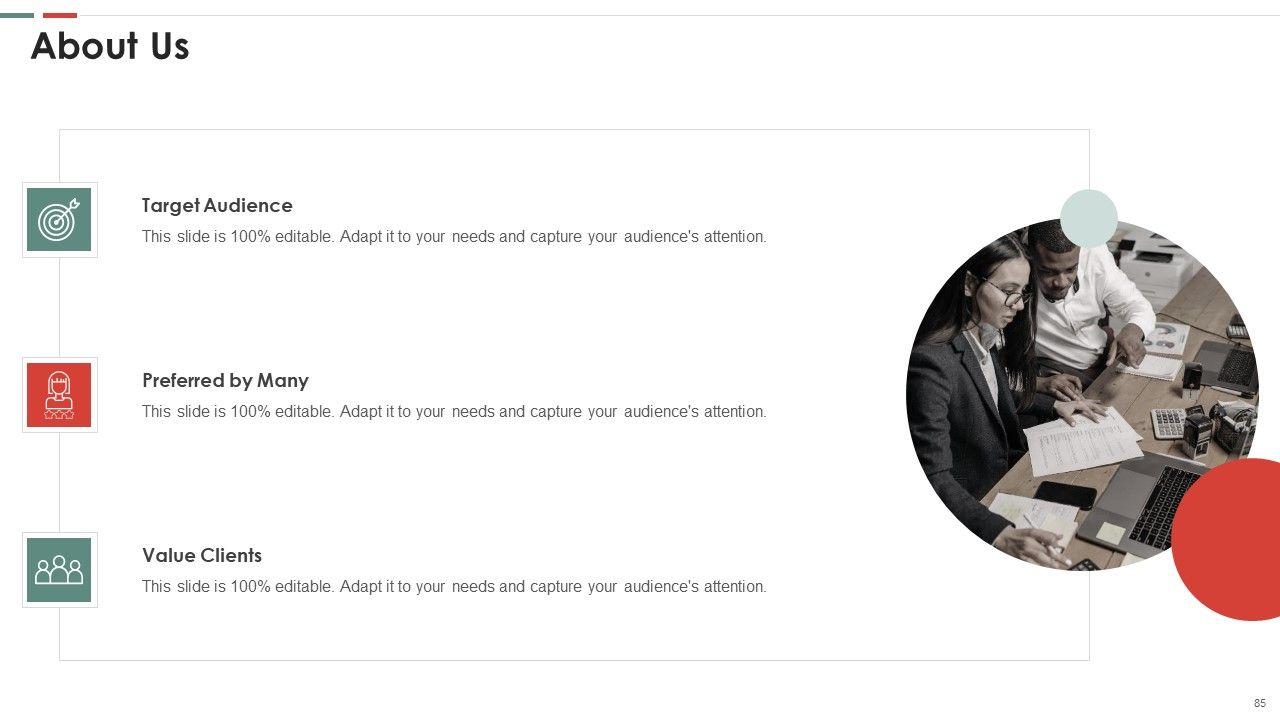Click the red accent bar above title
The width and height of the screenshot is (1280, 720).
click(x=60, y=15)
